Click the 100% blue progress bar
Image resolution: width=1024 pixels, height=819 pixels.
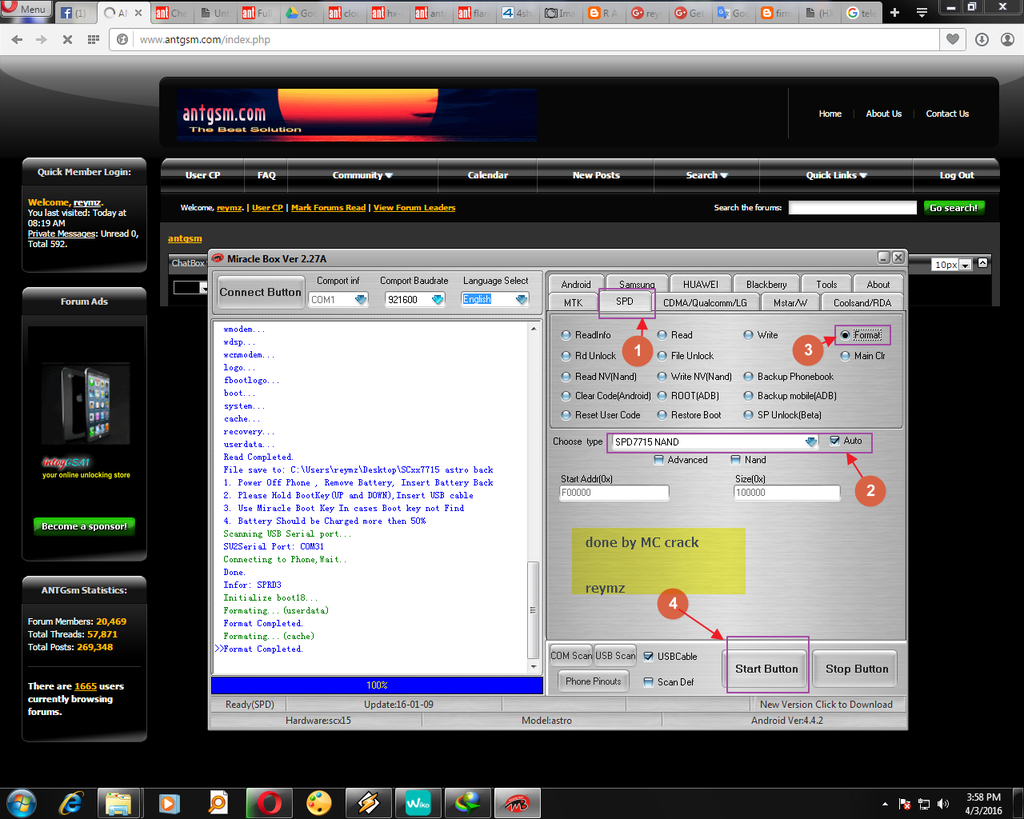click(x=377, y=686)
